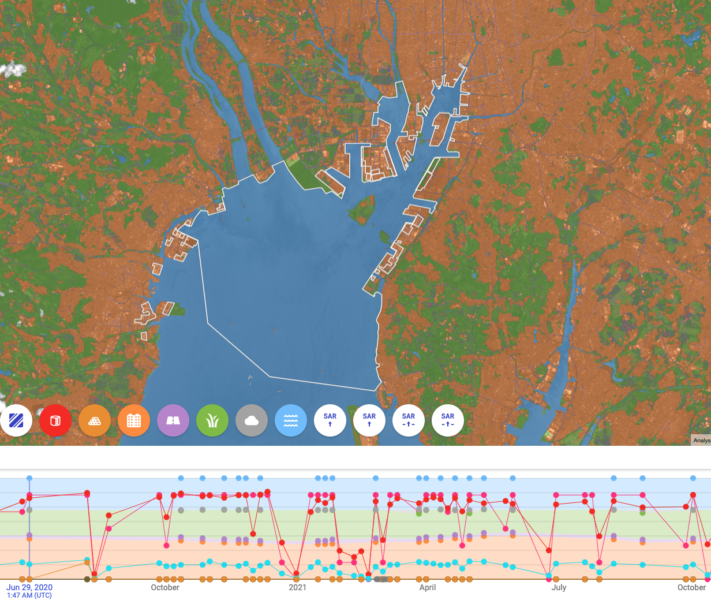This screenshot has width=711, height=600.
Task: Select the orange building grid icon
Action: click(134, 421)
